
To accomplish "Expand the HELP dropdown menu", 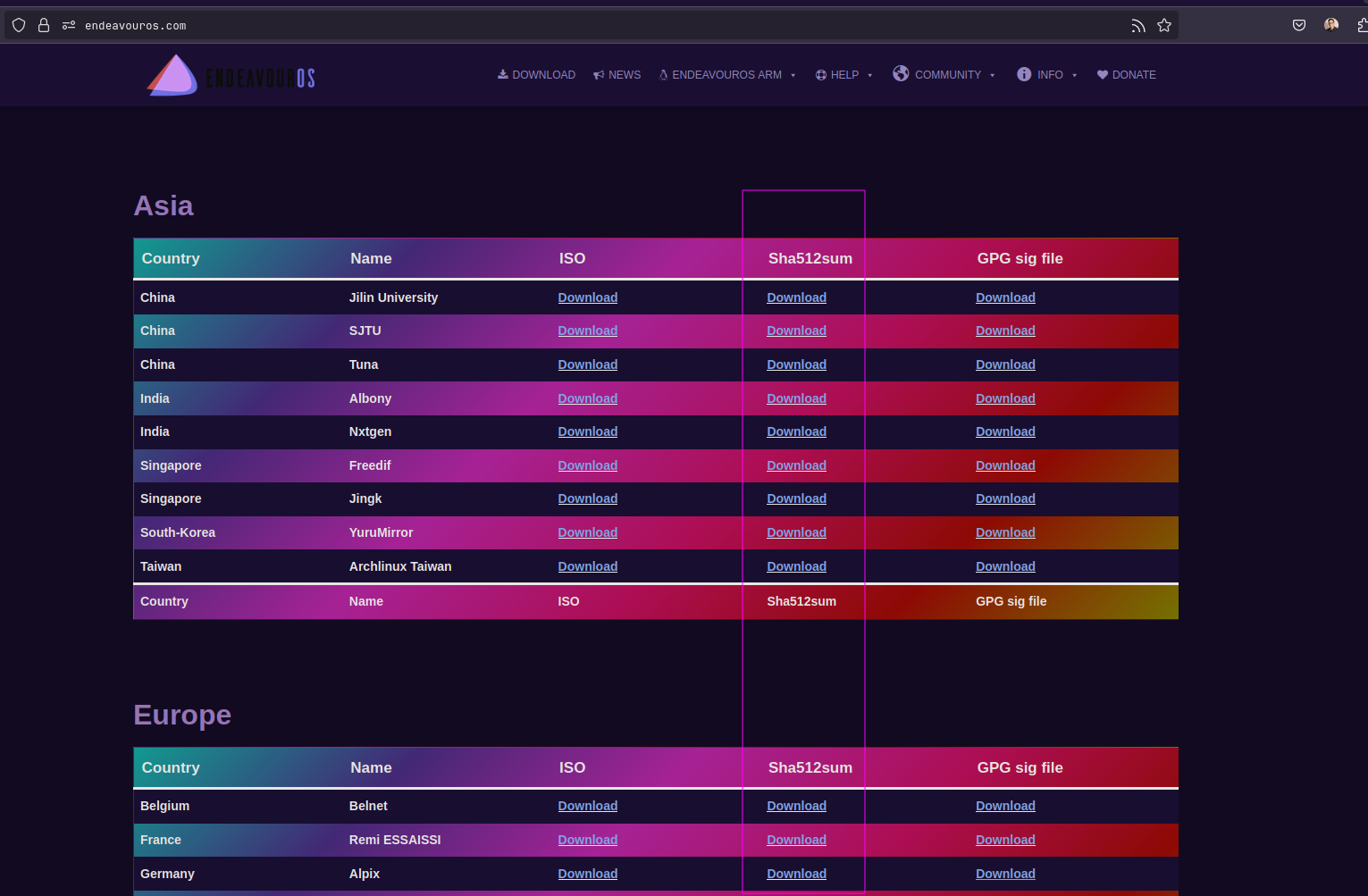I will 843,75.
